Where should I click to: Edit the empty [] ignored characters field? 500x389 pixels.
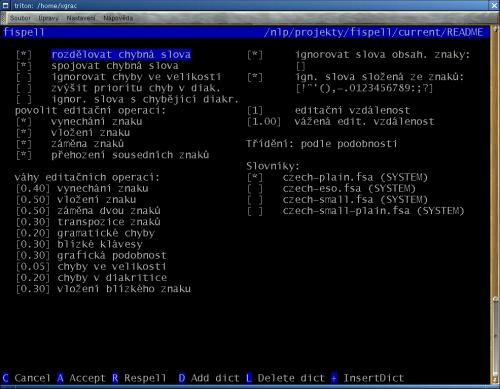301,66
